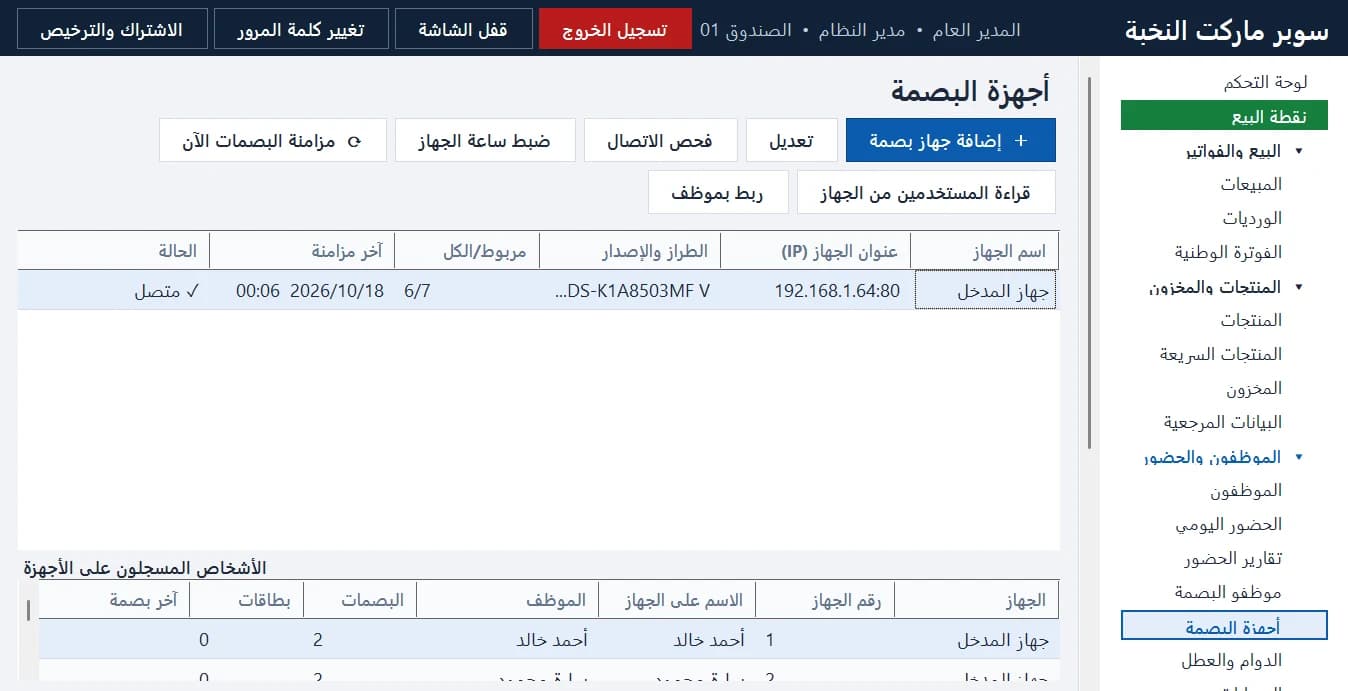Sort by آخر مزامنة column header
The height and width of the screenshot is (691, 1348).
pos(302,251)
